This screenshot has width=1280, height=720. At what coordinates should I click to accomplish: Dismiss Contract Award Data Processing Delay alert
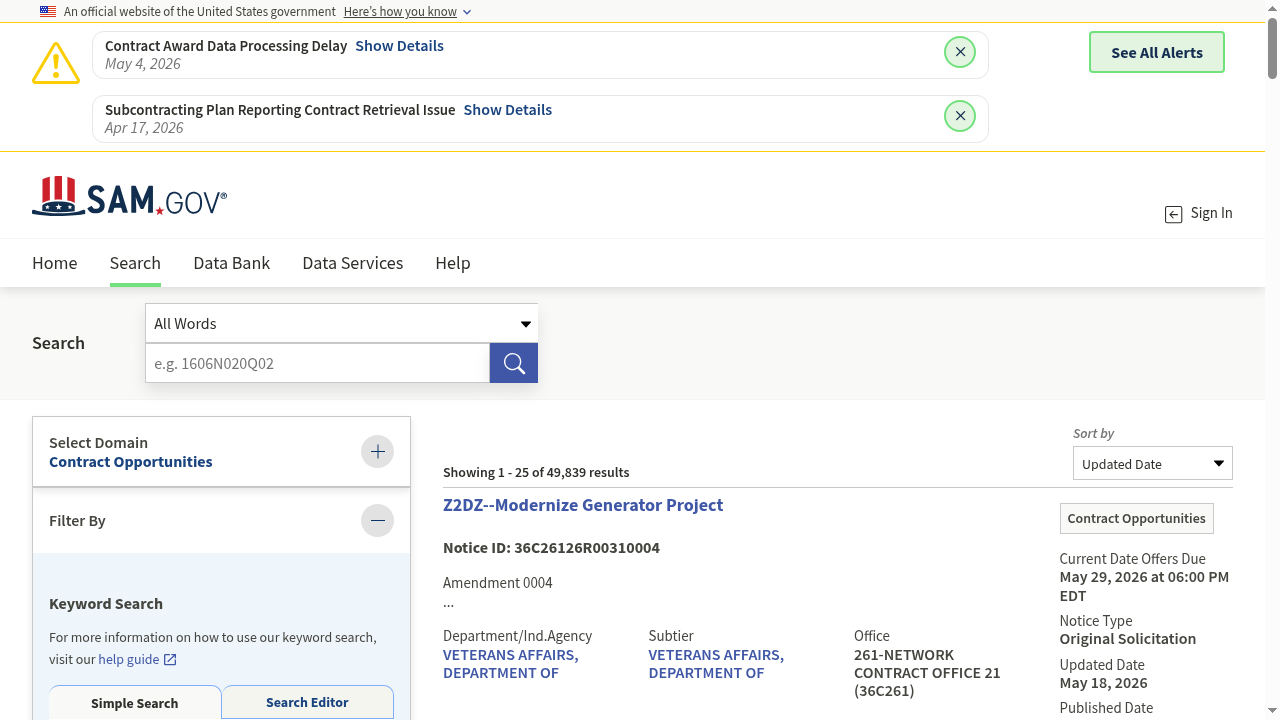(x=960, y=52)
